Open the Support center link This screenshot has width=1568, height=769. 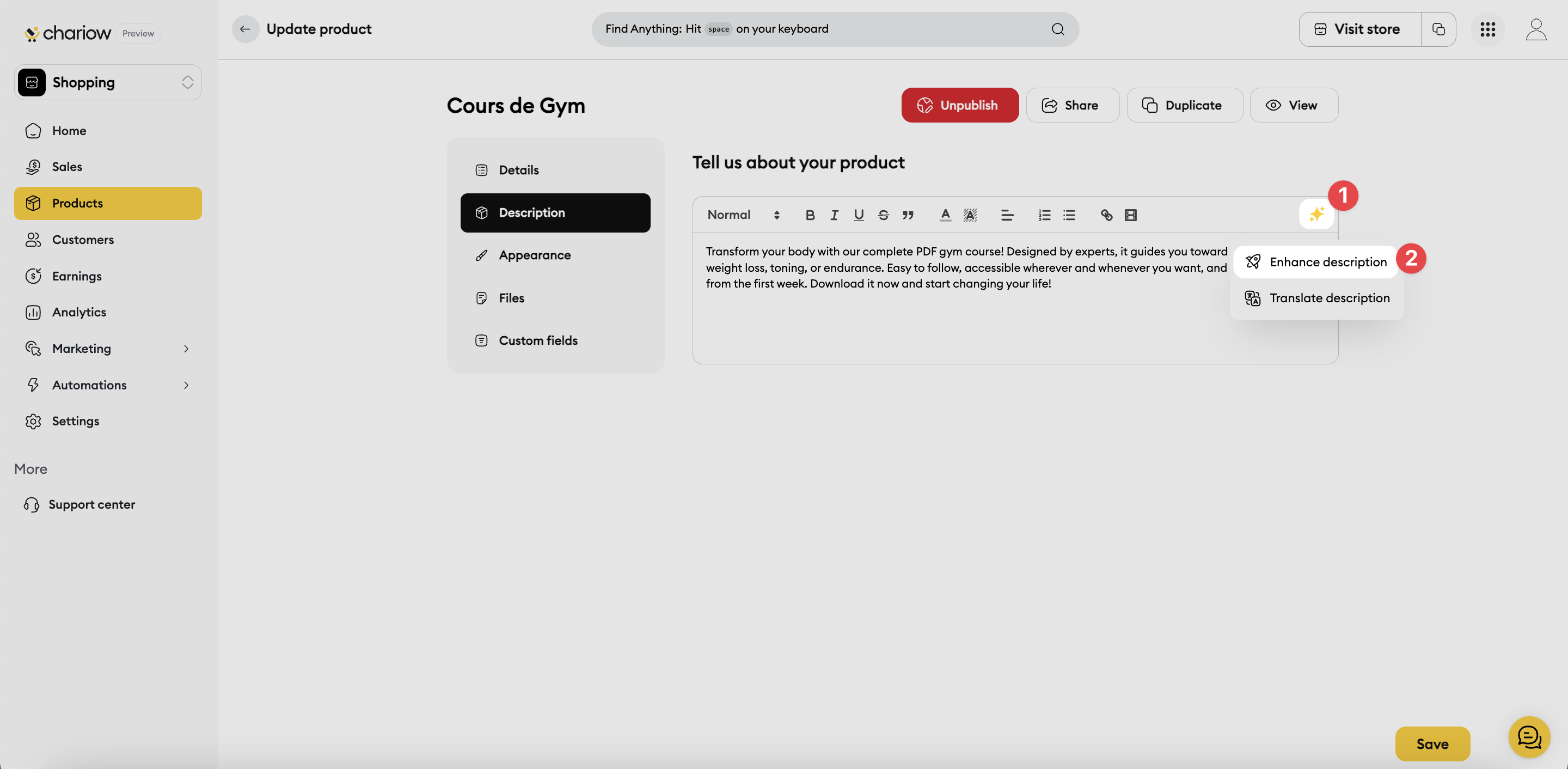(79, 505)
